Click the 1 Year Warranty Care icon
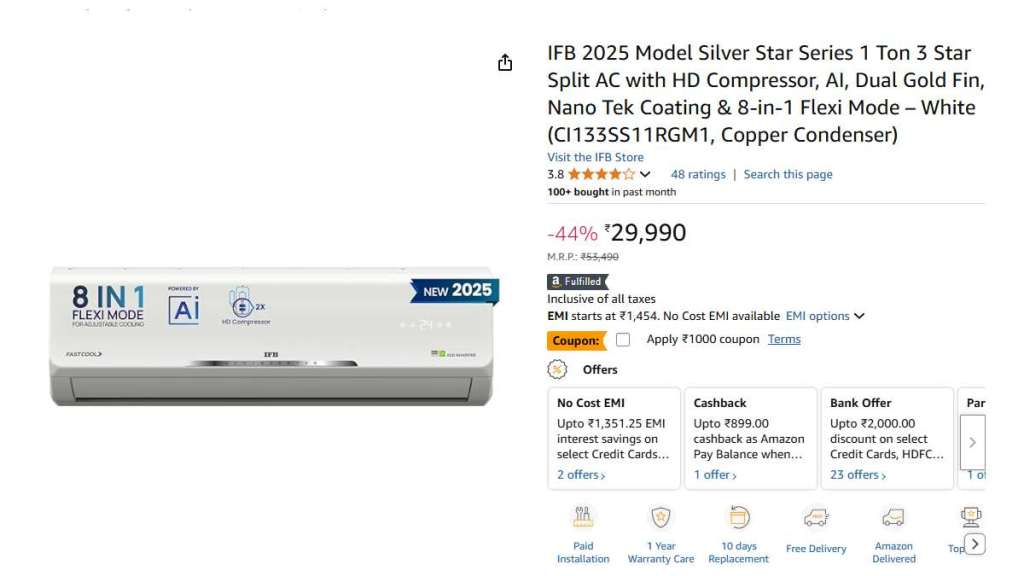The image size is (1024, 576). 660,517
